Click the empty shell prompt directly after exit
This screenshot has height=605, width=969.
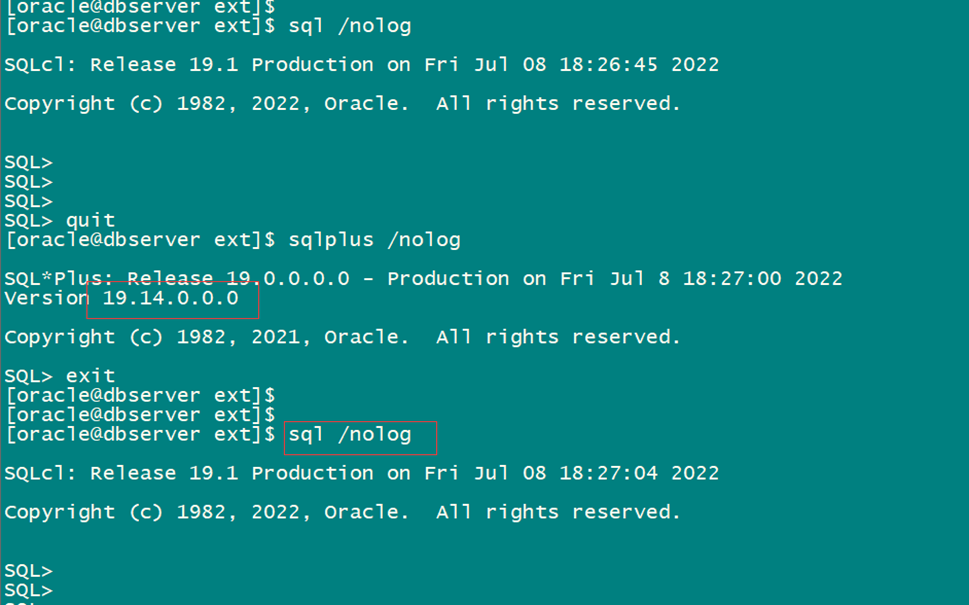[x=140, y=396]
